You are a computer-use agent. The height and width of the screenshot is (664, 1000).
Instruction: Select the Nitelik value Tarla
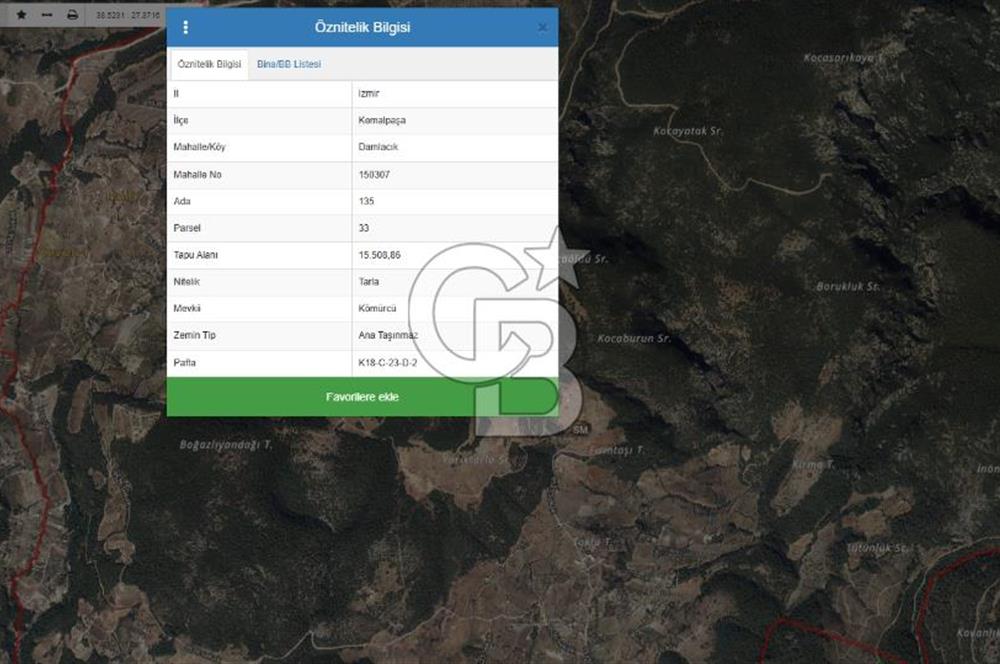click(x=369, y=281)
